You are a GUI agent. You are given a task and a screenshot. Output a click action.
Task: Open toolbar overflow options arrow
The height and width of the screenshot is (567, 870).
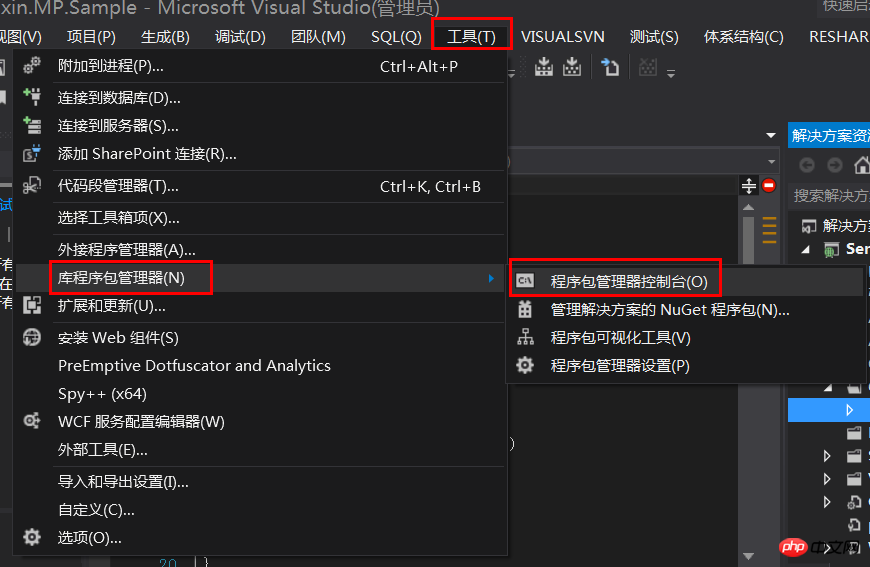point(671,73)
